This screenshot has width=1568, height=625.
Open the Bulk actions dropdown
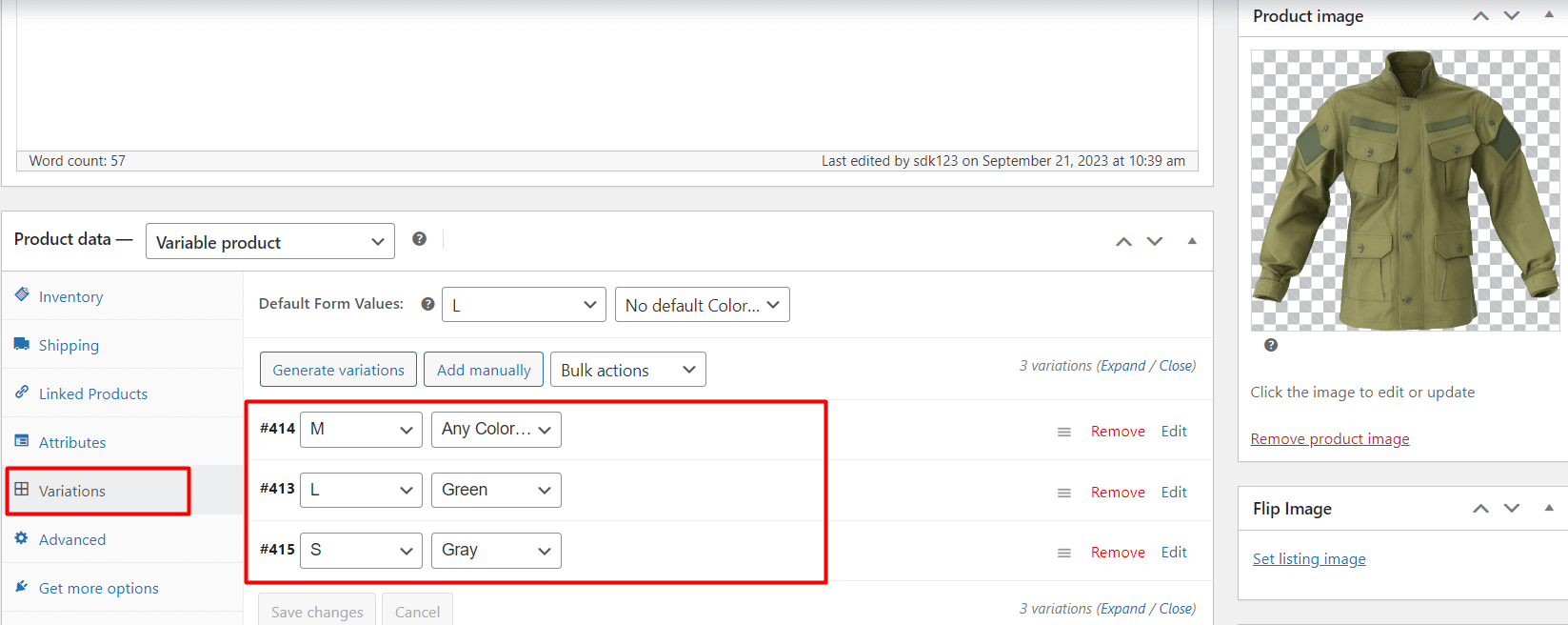point(627,370)
